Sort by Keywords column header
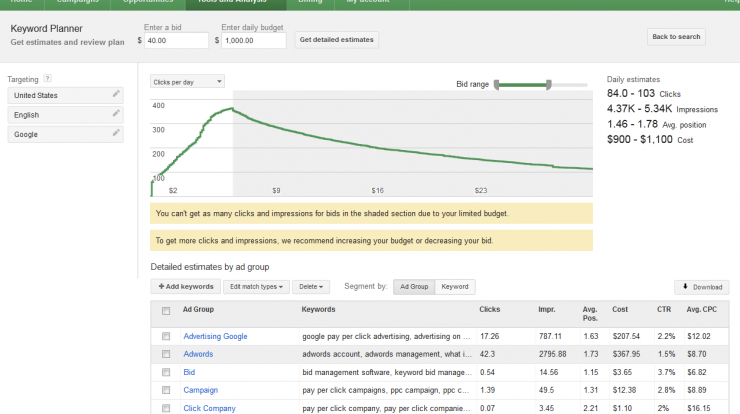Viewport: 740px width, 414px height. (x=318, y=309)
